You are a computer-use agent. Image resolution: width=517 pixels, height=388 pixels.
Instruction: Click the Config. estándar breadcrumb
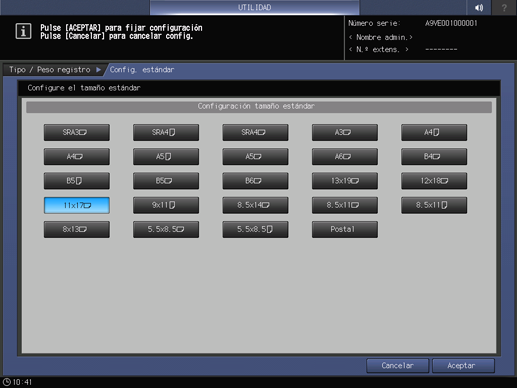[x=142, y=70]
